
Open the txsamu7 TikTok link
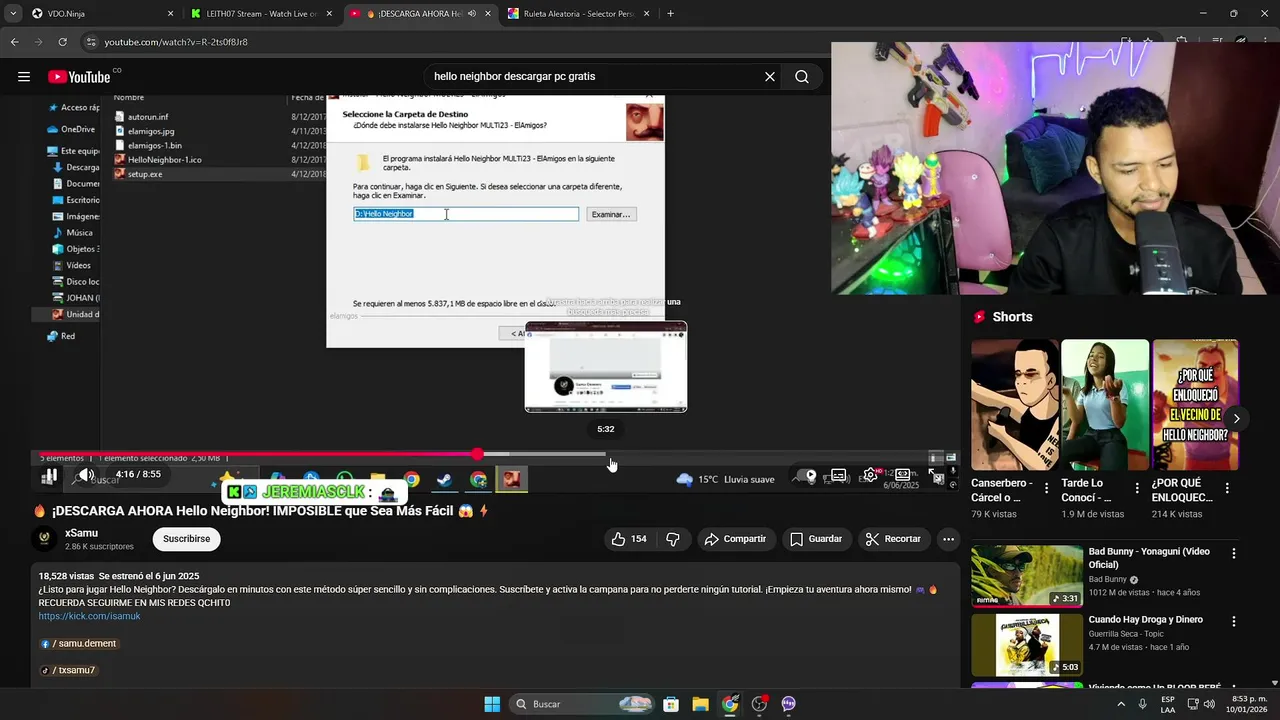click(69, 670)
